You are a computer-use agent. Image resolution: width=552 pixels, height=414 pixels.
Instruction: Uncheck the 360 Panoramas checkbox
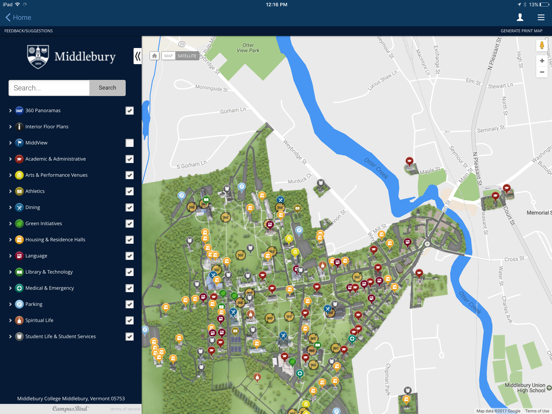[x=130, y=111]
